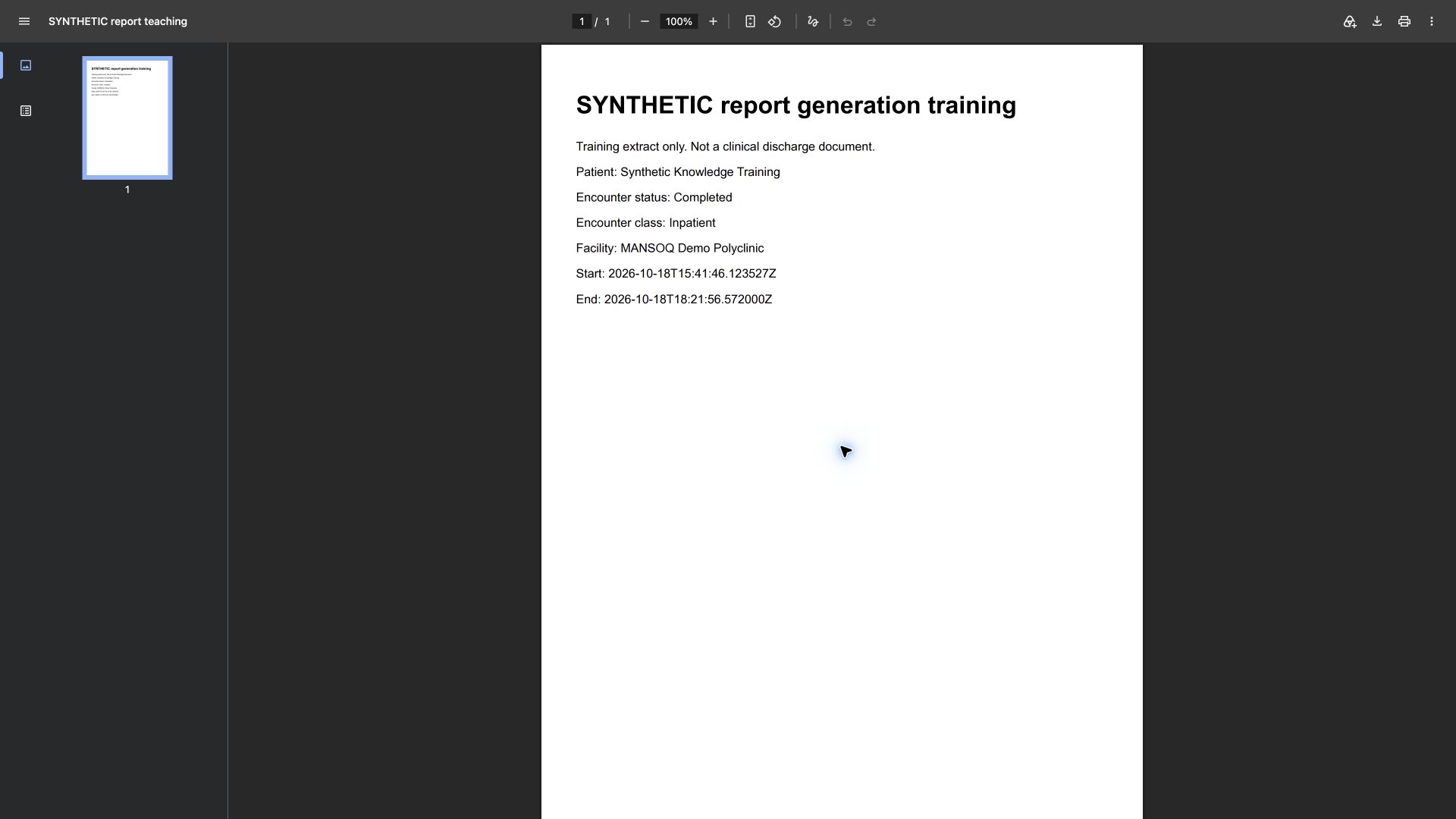Show thumbnails view in sidebar

(x=26, y=65)
